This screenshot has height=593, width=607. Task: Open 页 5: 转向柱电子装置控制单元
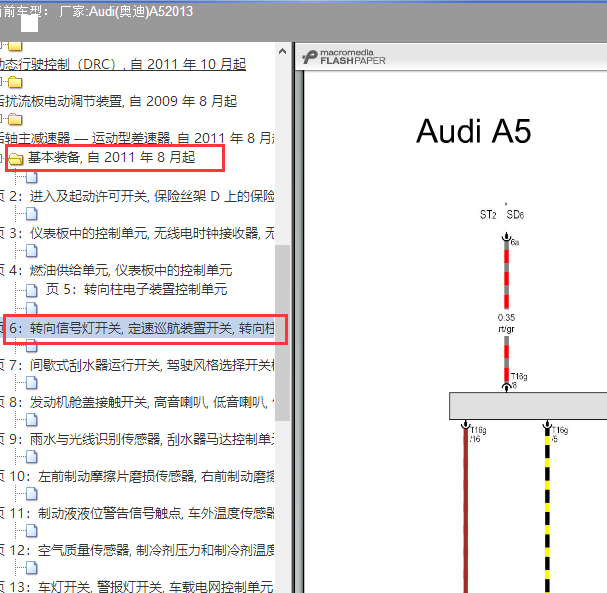point(136,289)
